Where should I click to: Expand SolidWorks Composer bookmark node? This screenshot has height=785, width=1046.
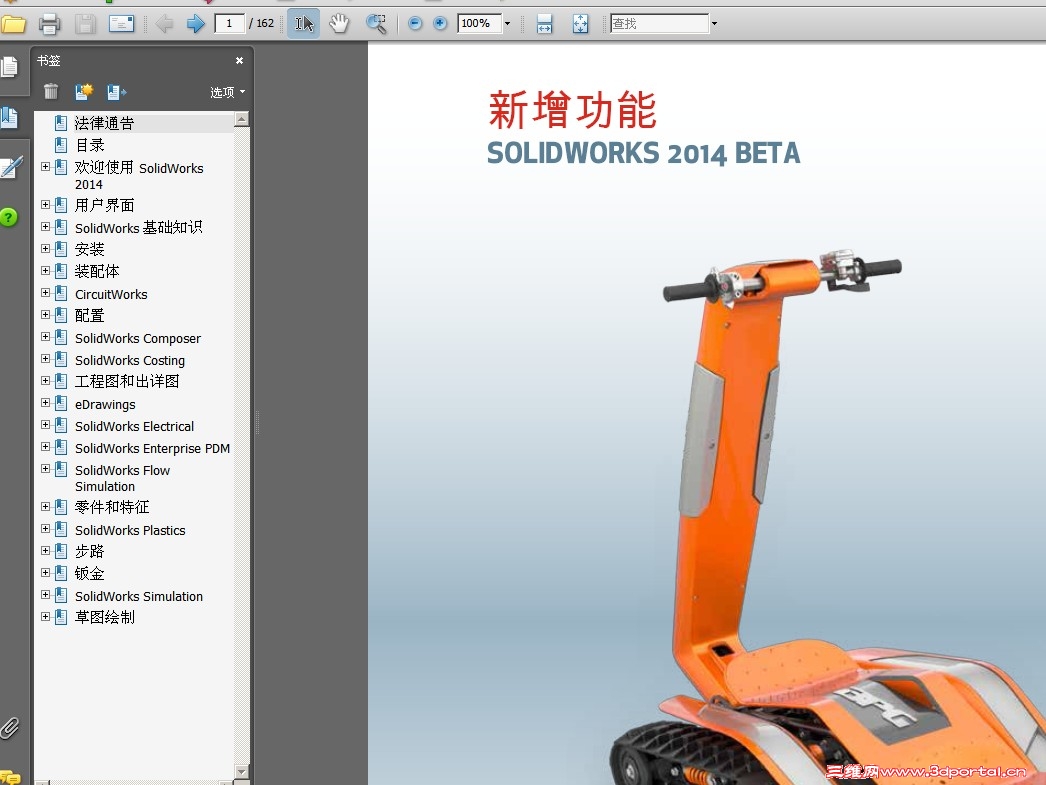pyautogui.click(x=45, y=337)
